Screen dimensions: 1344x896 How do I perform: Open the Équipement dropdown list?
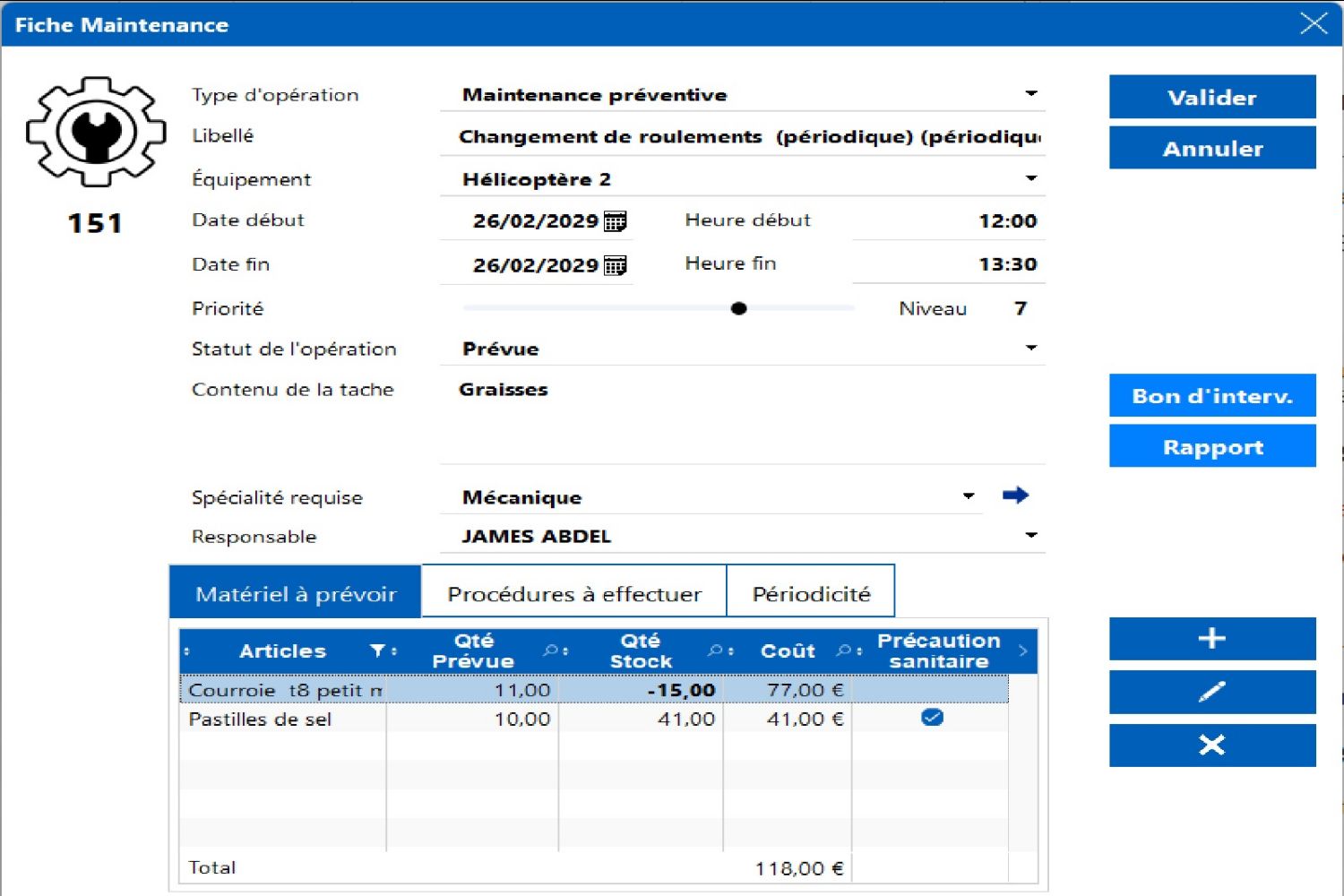tap(1030, 179)
